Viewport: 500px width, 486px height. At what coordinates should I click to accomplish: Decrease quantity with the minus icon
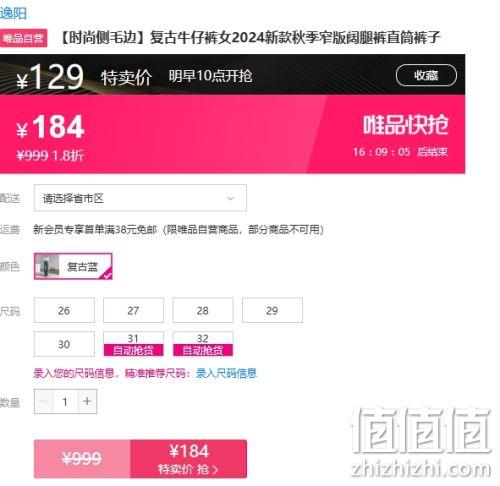[43, 401]
